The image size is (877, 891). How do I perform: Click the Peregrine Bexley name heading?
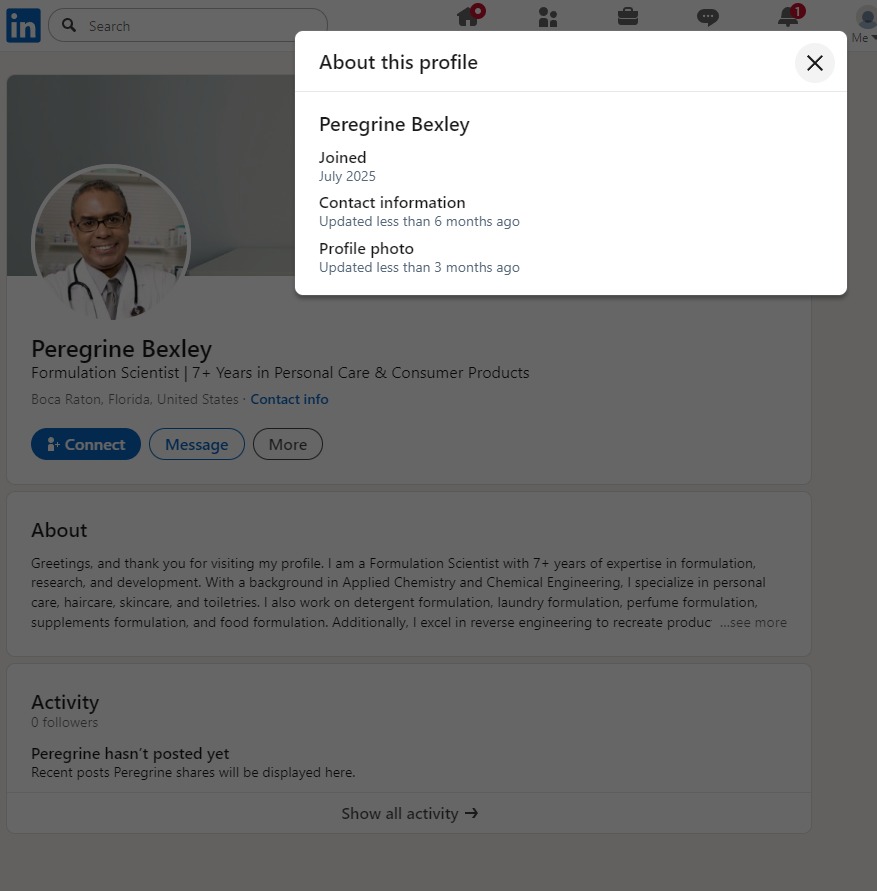pos(121,348)
